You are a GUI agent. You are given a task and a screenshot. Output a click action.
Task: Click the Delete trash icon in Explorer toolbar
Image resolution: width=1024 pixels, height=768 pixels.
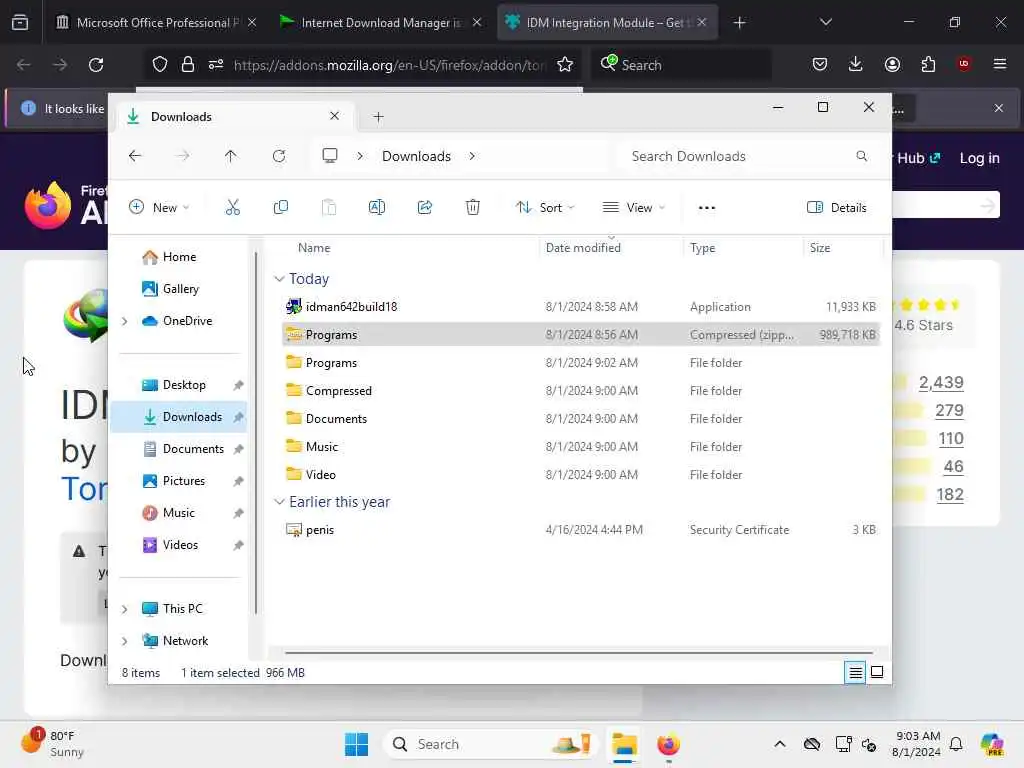coord(473,208)
